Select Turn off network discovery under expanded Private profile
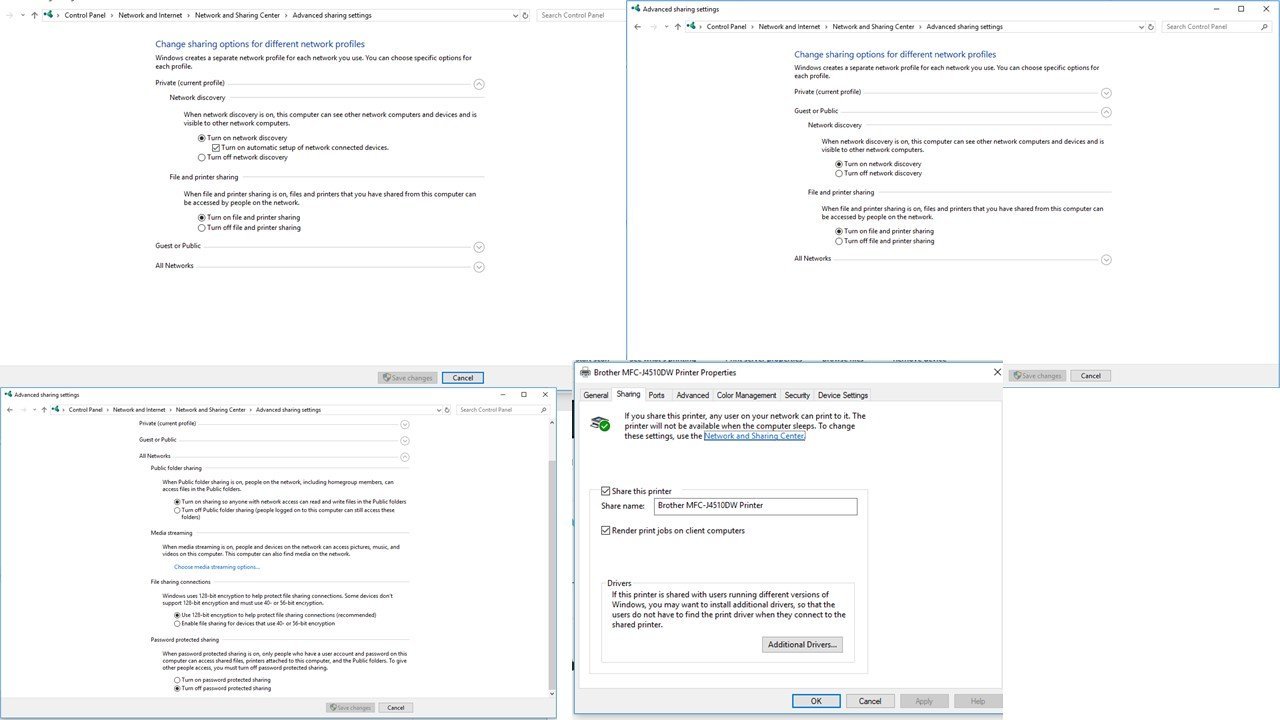This screenshot has height=720, width=1280. tap(202, 157)
